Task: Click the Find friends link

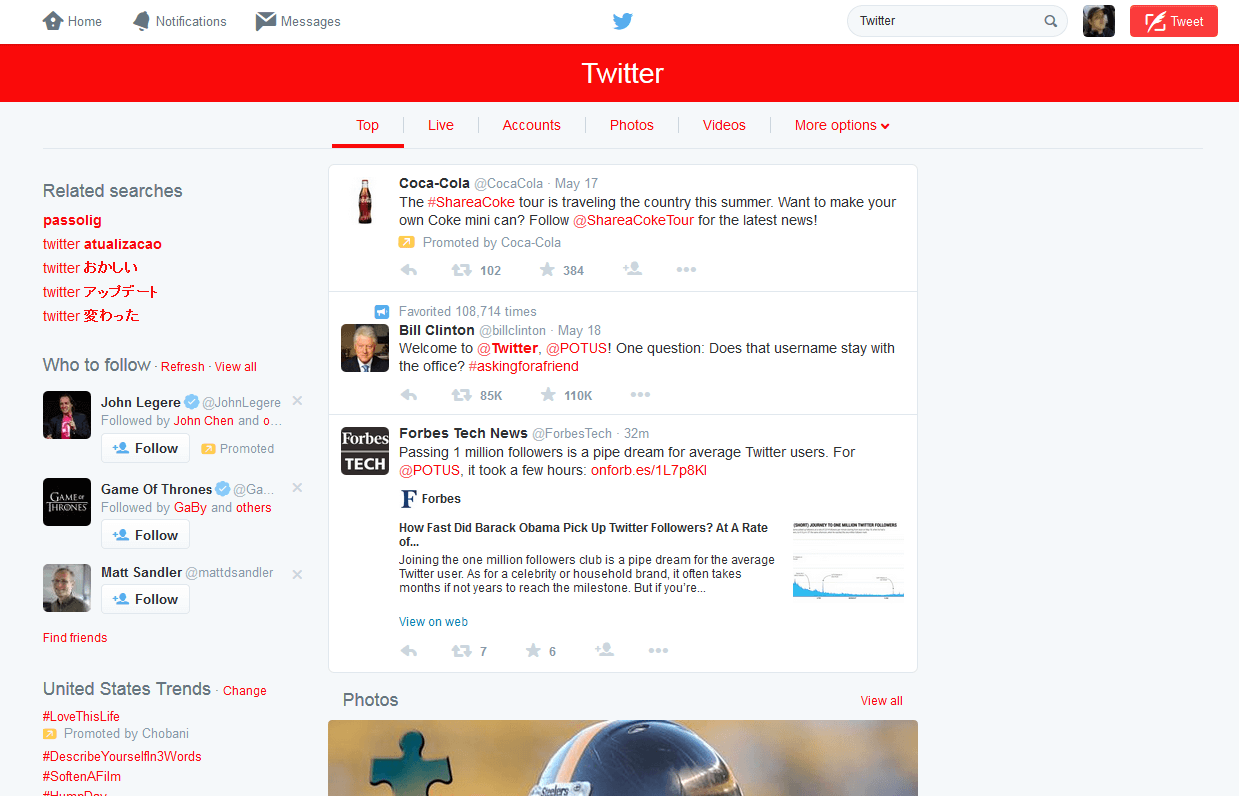Action: (75, 638)
